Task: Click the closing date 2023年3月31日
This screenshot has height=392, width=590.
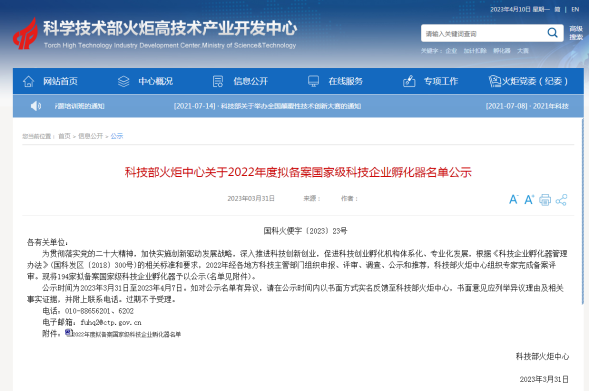Action: (544, 379)
